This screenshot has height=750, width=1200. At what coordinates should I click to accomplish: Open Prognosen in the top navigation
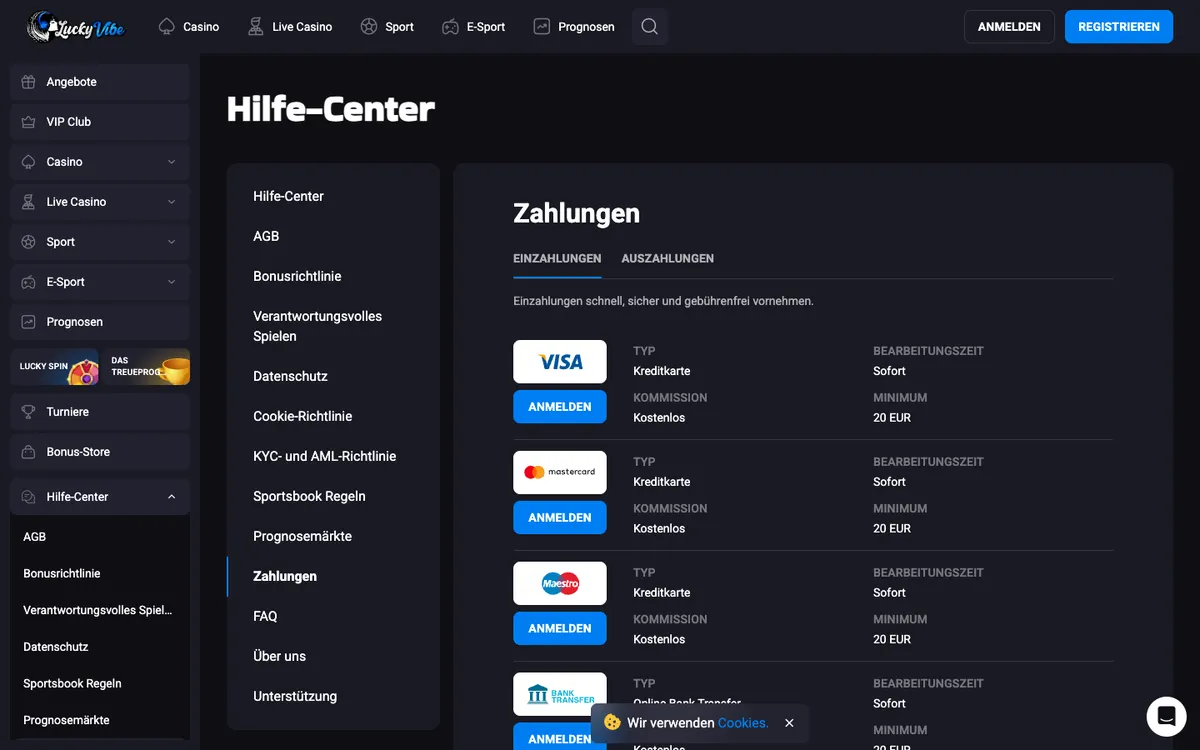574,27
